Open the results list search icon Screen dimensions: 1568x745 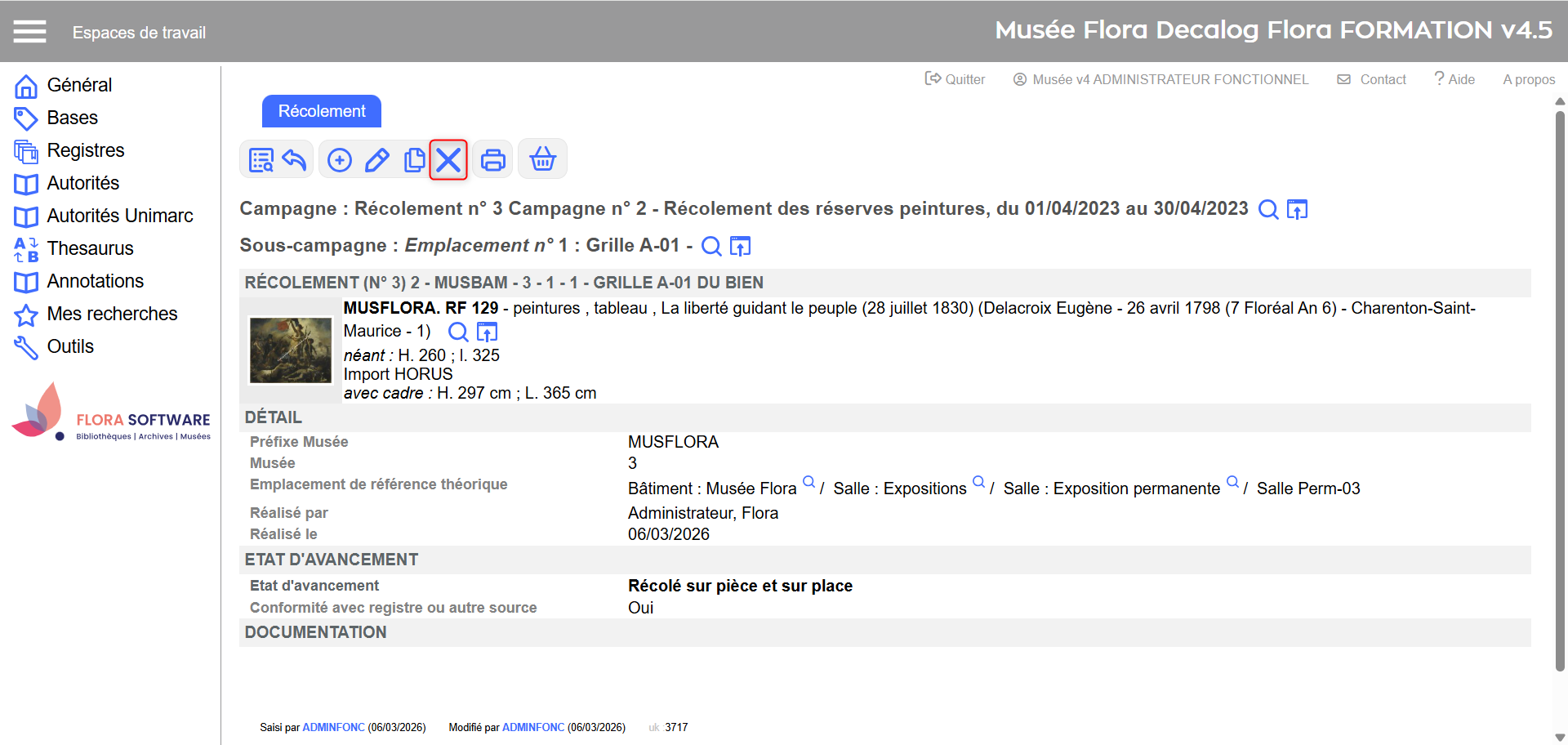coord(261,160)
